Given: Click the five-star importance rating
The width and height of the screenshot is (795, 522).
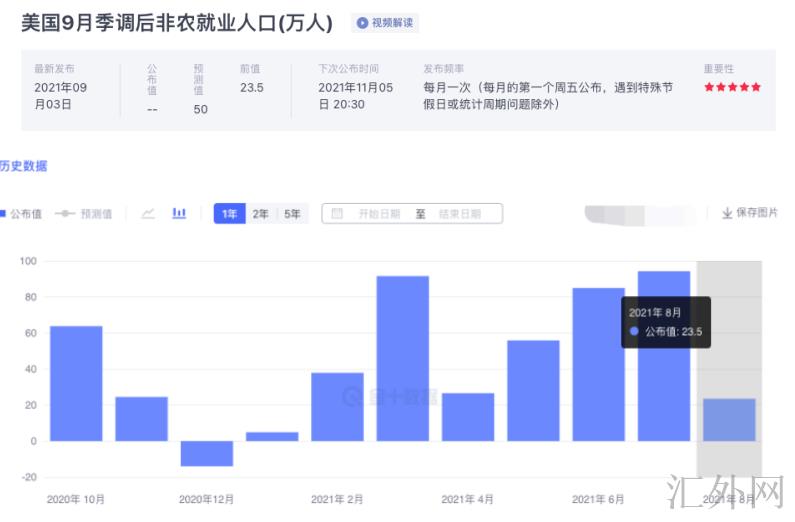Looking at the screenshot, I should click(732, 87).
